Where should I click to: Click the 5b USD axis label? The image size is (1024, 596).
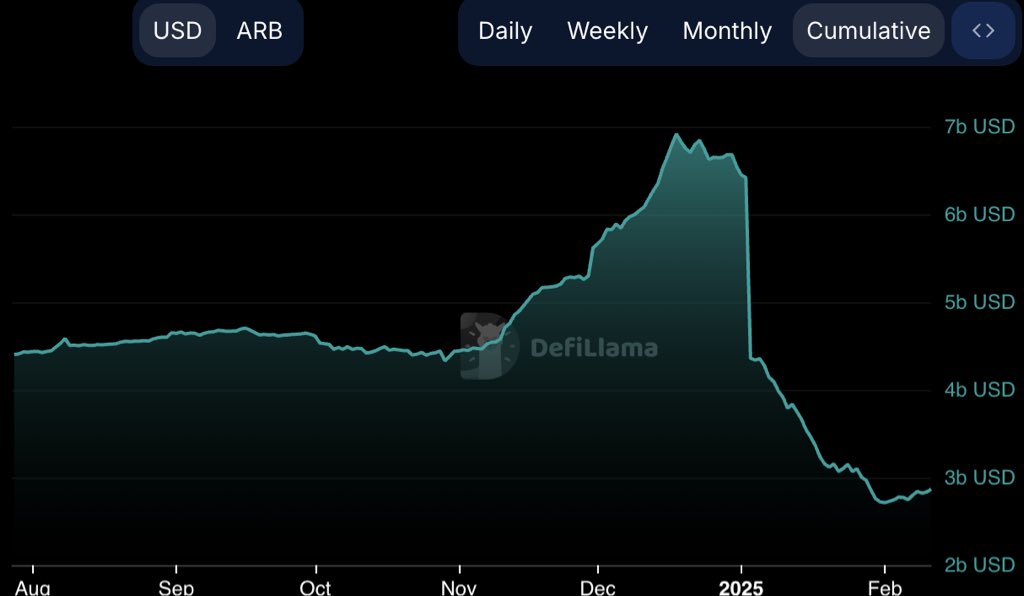point(979,302)
